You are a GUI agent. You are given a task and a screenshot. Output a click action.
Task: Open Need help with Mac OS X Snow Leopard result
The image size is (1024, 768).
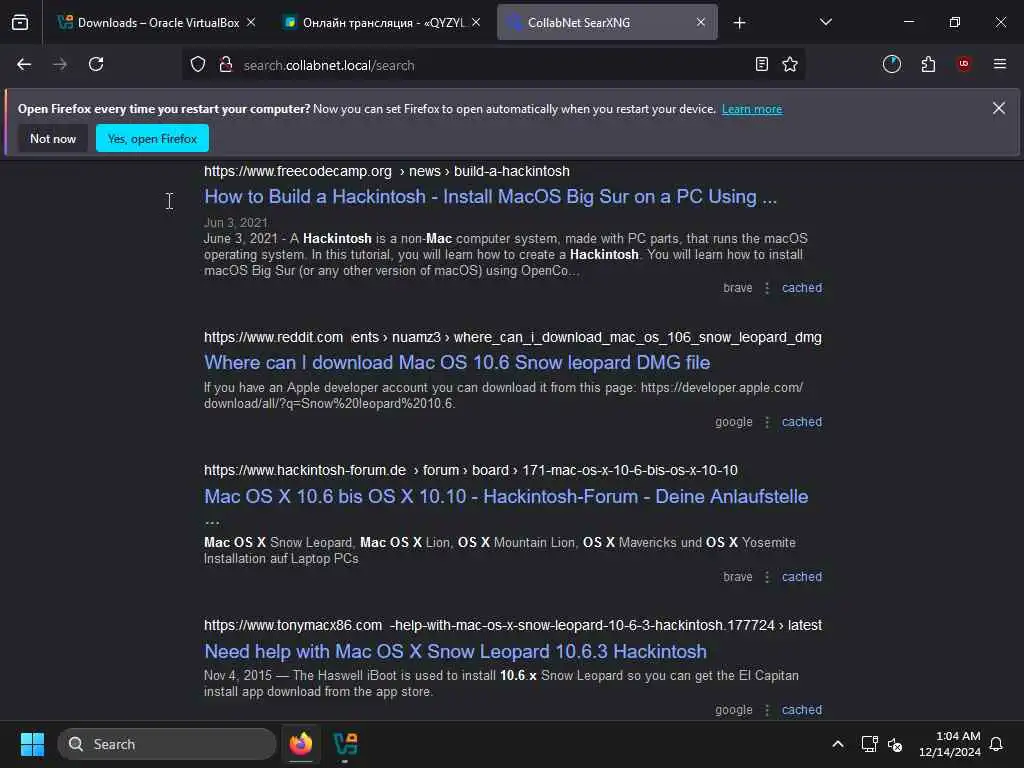456,651
